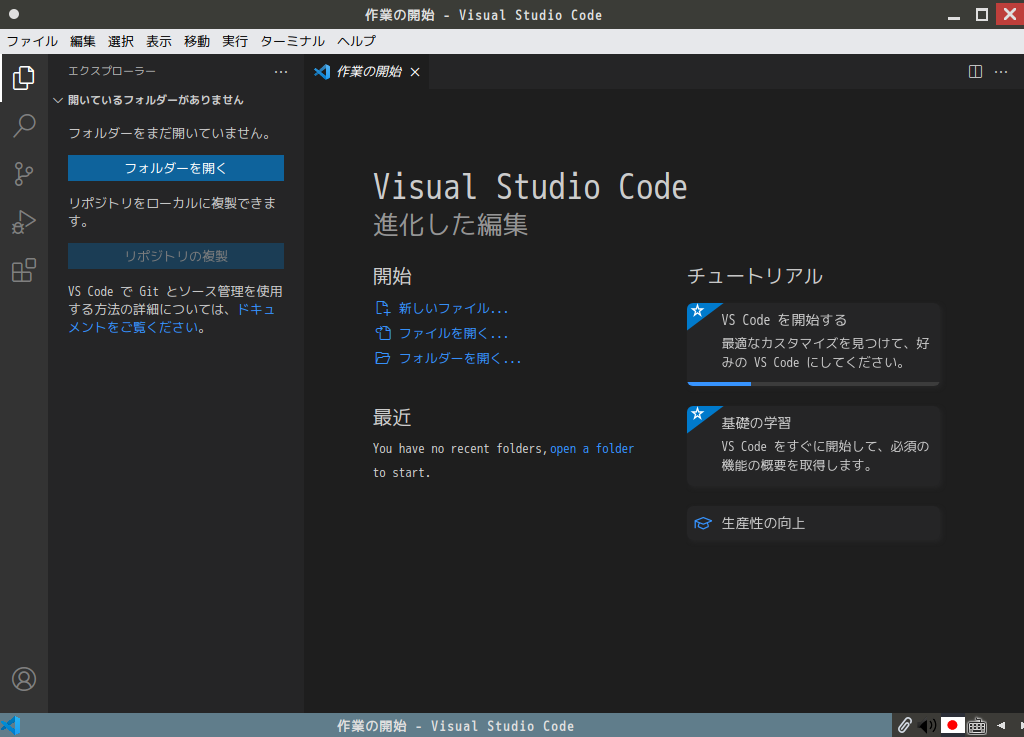Click the チュートリアル heading
The width and height of the screenshot is (1024, 737).
tap(755, 275)
